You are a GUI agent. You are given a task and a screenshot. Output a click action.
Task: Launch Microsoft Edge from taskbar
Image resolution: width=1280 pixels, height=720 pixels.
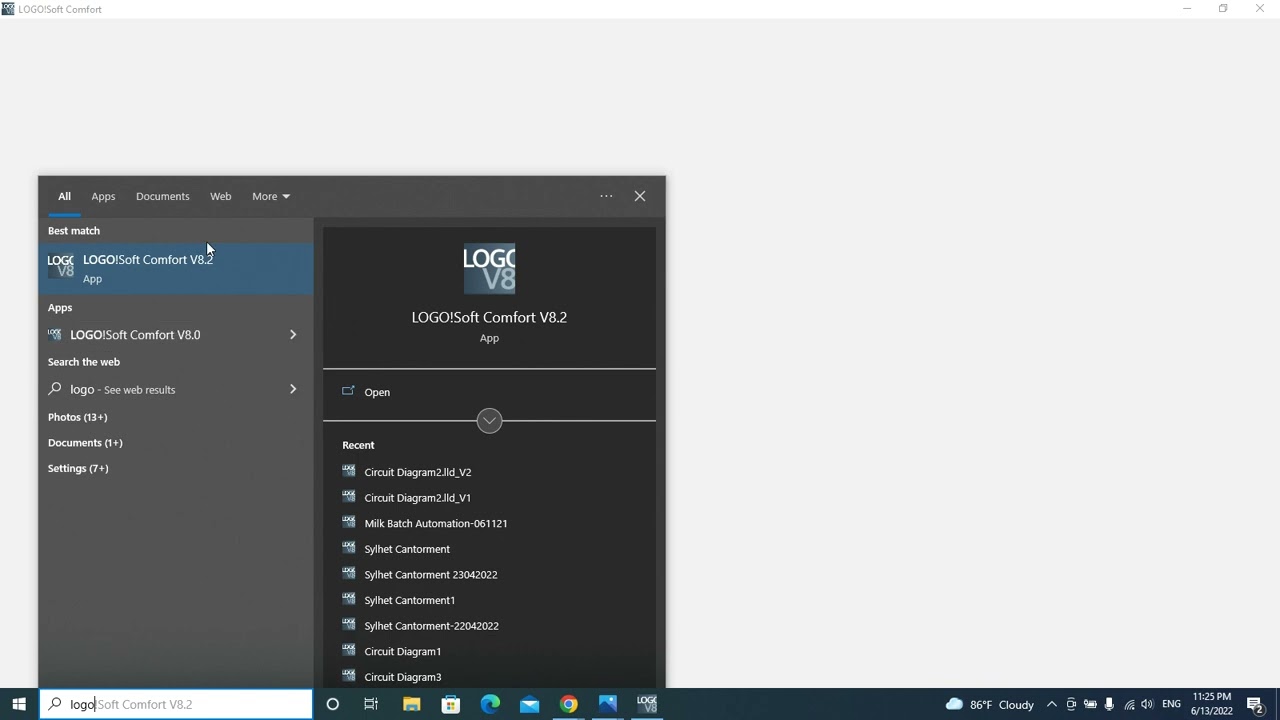(490, 704)
